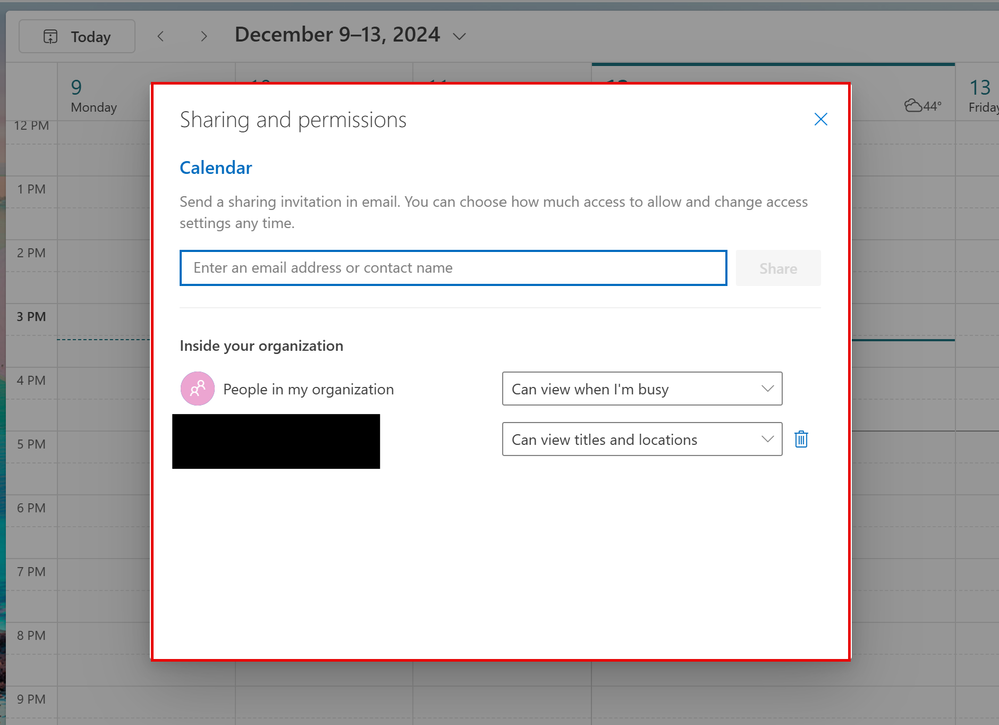The image size is (999, 725).
Task: Go to the next week arrow
Action: click(x=204, y=36)
